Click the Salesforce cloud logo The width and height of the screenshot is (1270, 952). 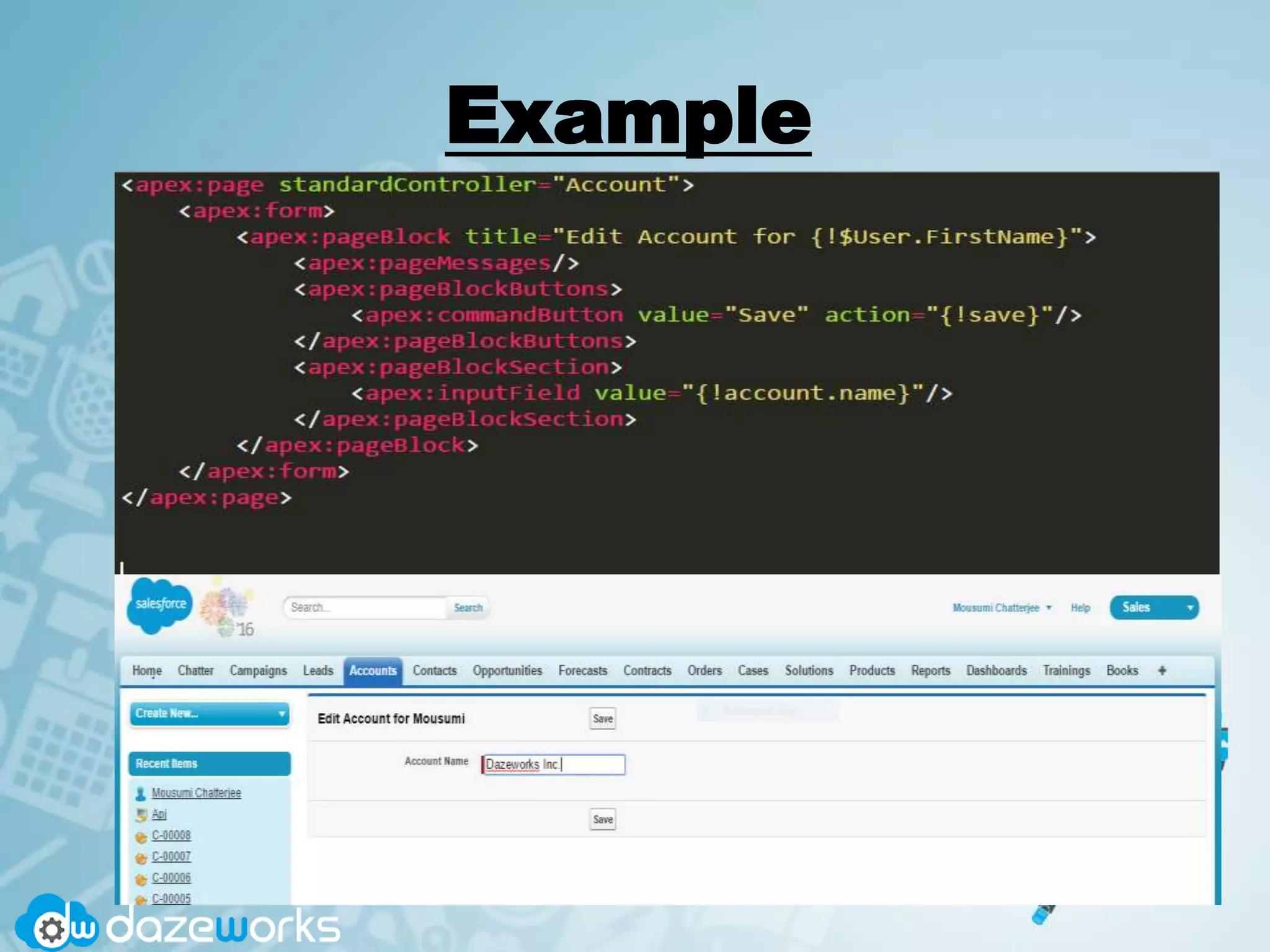[x=159, y=605]
